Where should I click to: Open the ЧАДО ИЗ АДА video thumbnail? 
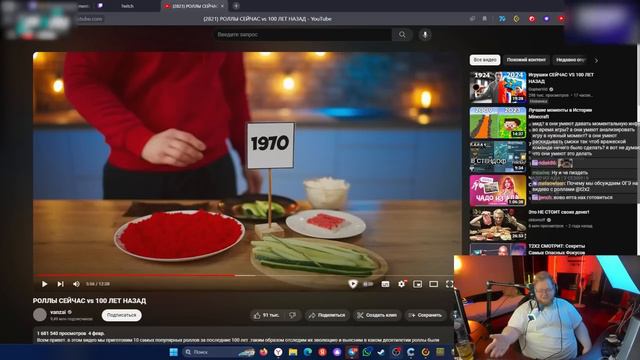498,191
